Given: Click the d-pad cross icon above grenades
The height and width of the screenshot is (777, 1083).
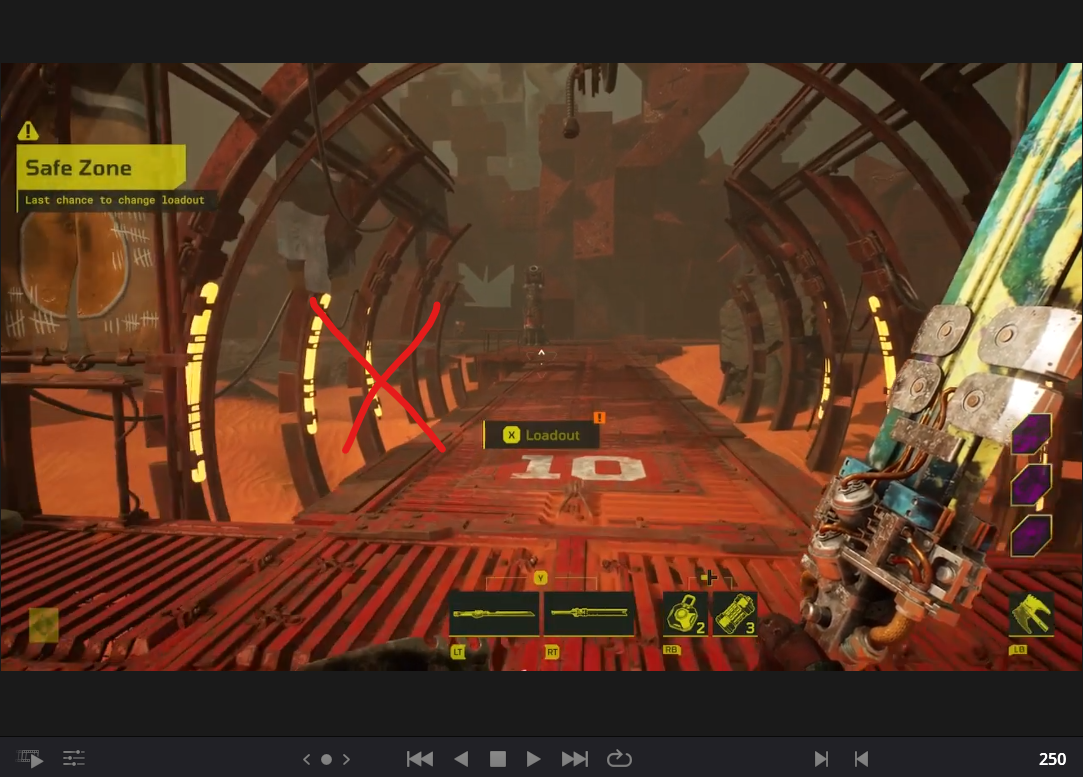Looking at the screenshot, I should click(x=709, y=577).
